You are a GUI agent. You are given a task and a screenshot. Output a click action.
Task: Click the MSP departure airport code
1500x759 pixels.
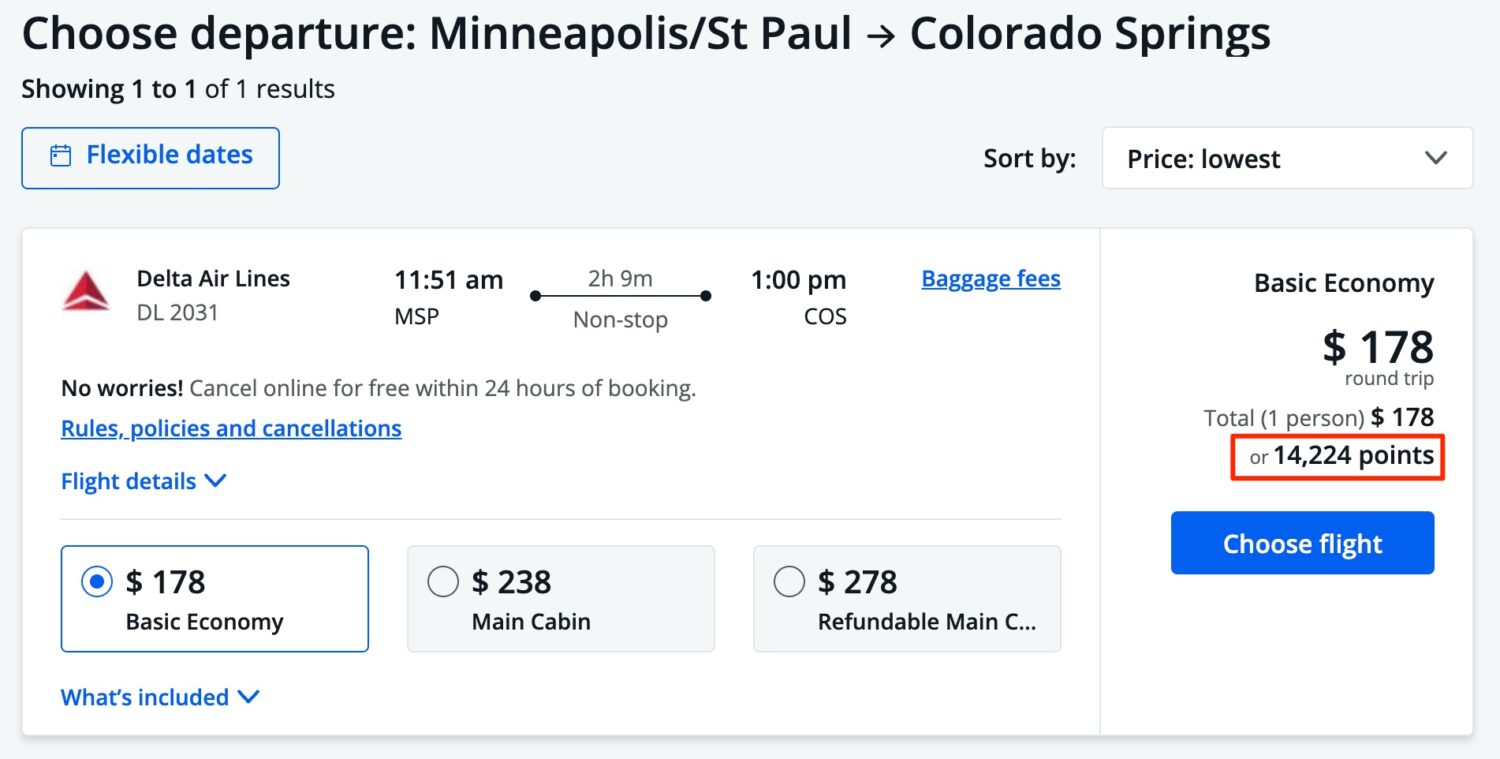coord(416,316)
